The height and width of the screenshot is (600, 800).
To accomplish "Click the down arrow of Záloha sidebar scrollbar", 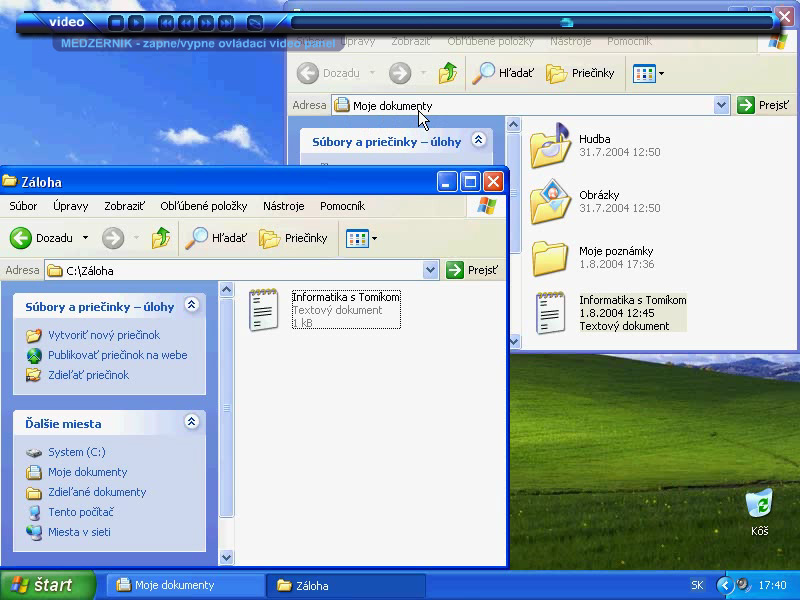I will 227,557.
